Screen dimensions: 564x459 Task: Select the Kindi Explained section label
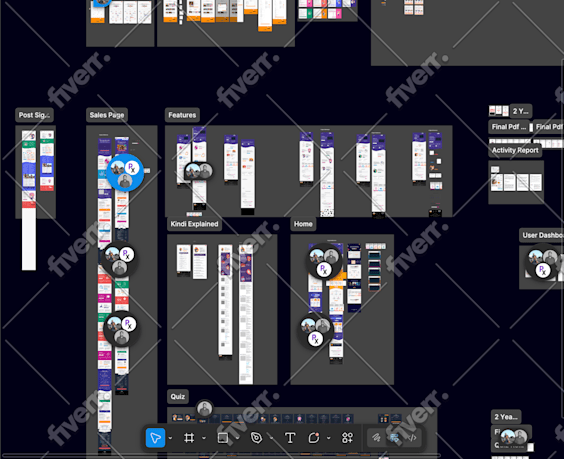pyautogui.click(x=195, y=224)
